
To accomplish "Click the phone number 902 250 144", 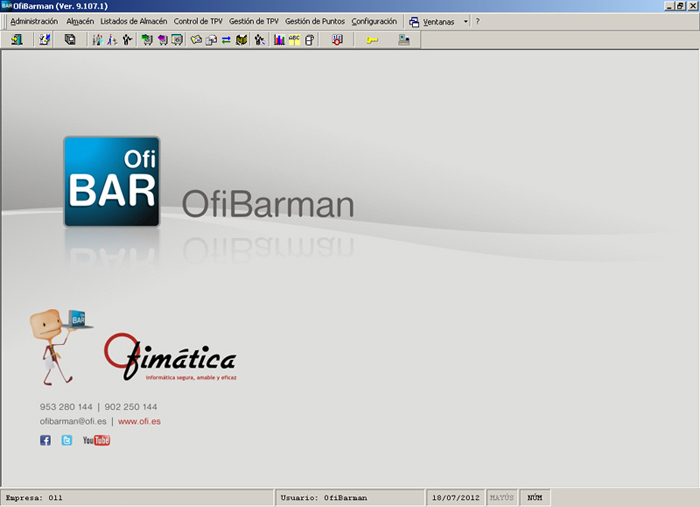I will [x=131, y=407].
